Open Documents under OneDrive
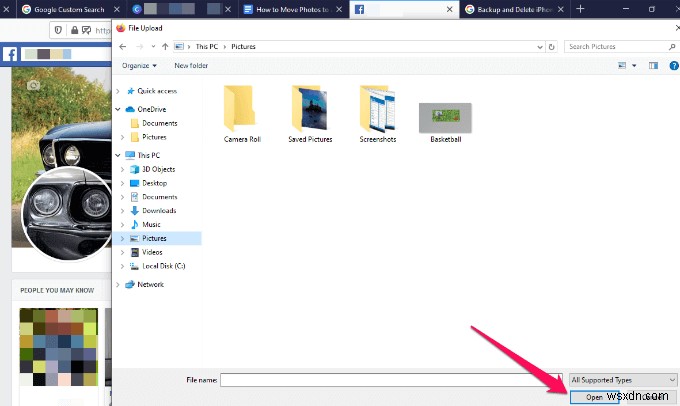This screenshot has height=406, width=680. coord(160,123)
